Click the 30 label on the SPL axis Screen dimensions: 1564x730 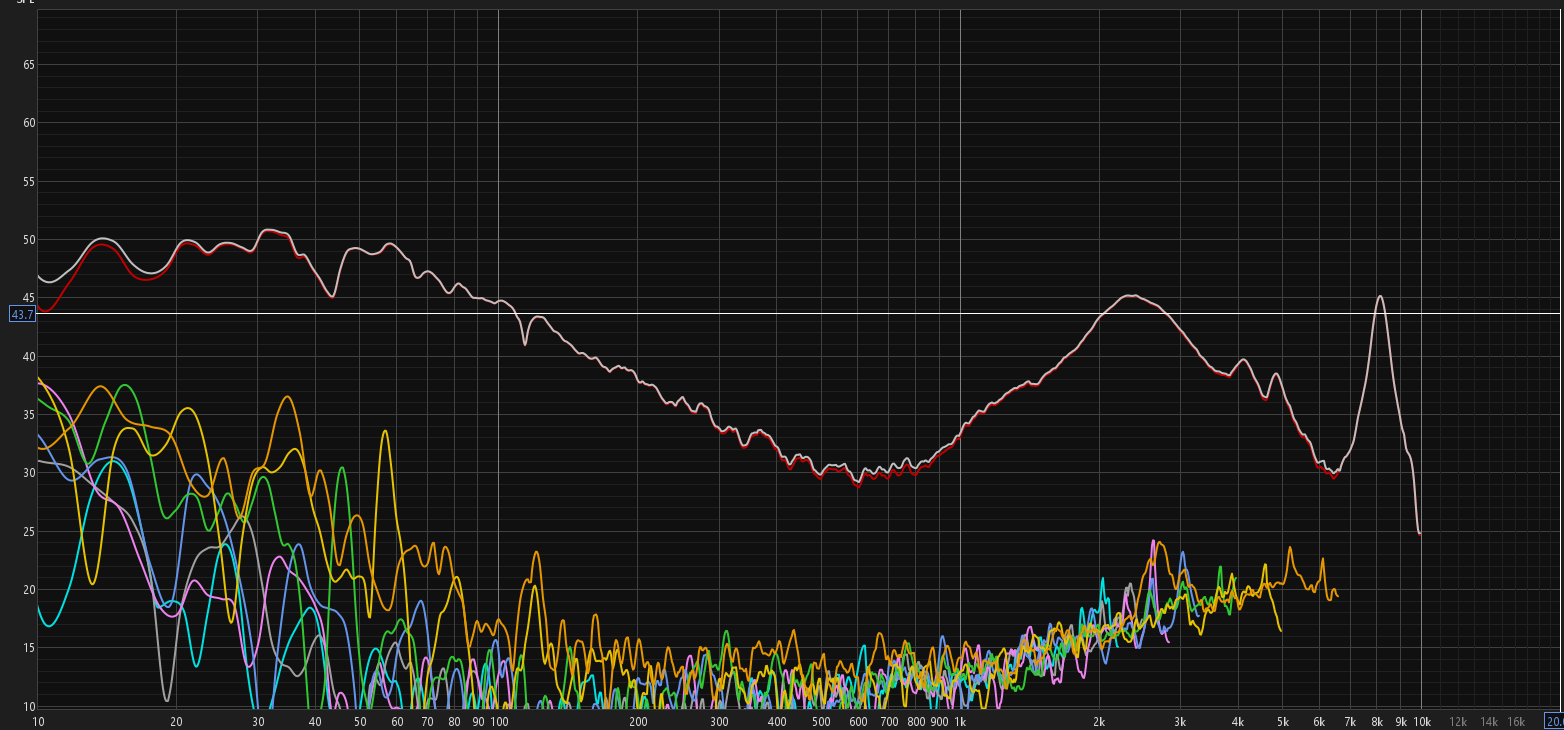pos(29,473)
